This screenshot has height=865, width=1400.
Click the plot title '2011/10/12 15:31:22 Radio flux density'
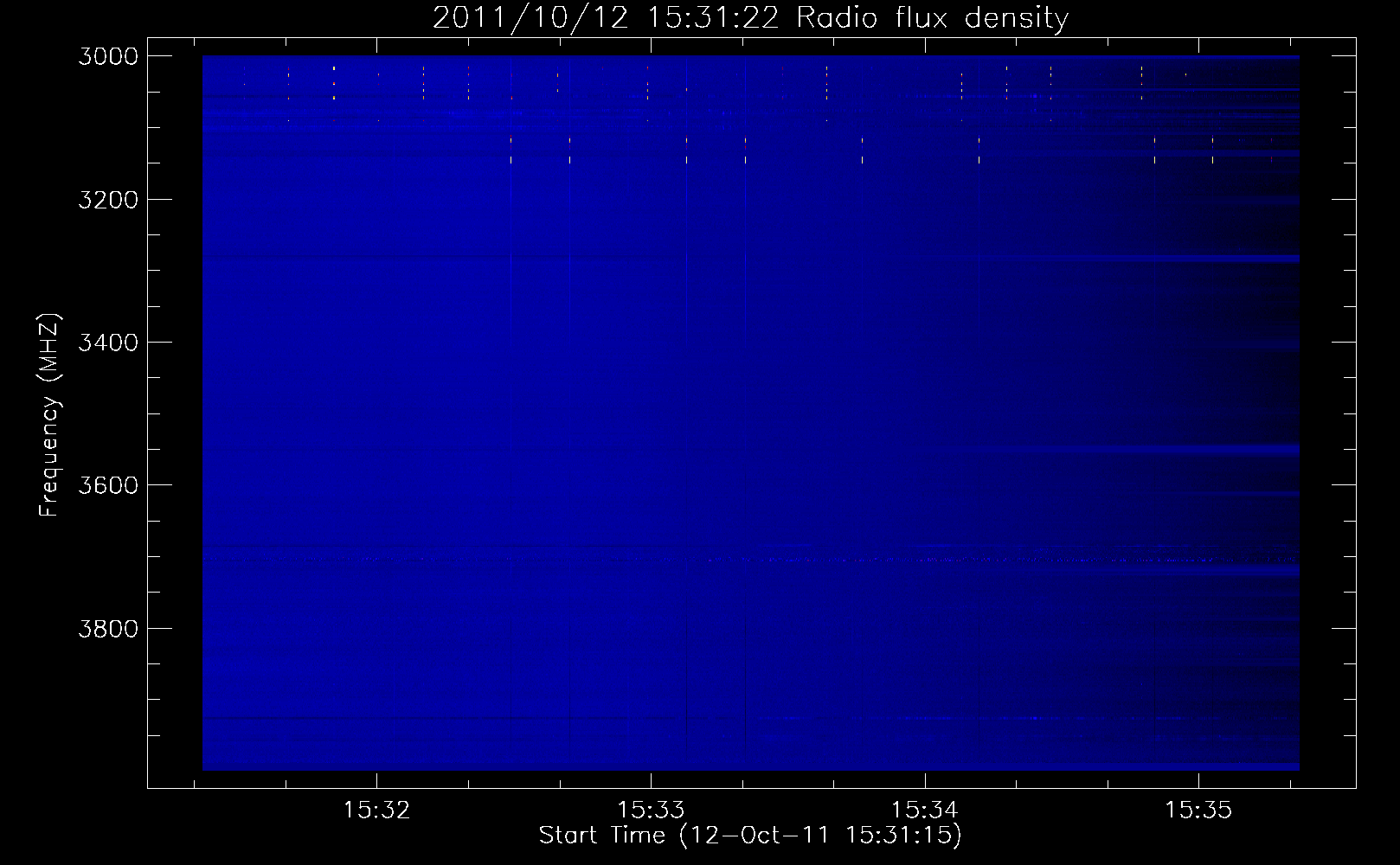click(x=750, y=18)
